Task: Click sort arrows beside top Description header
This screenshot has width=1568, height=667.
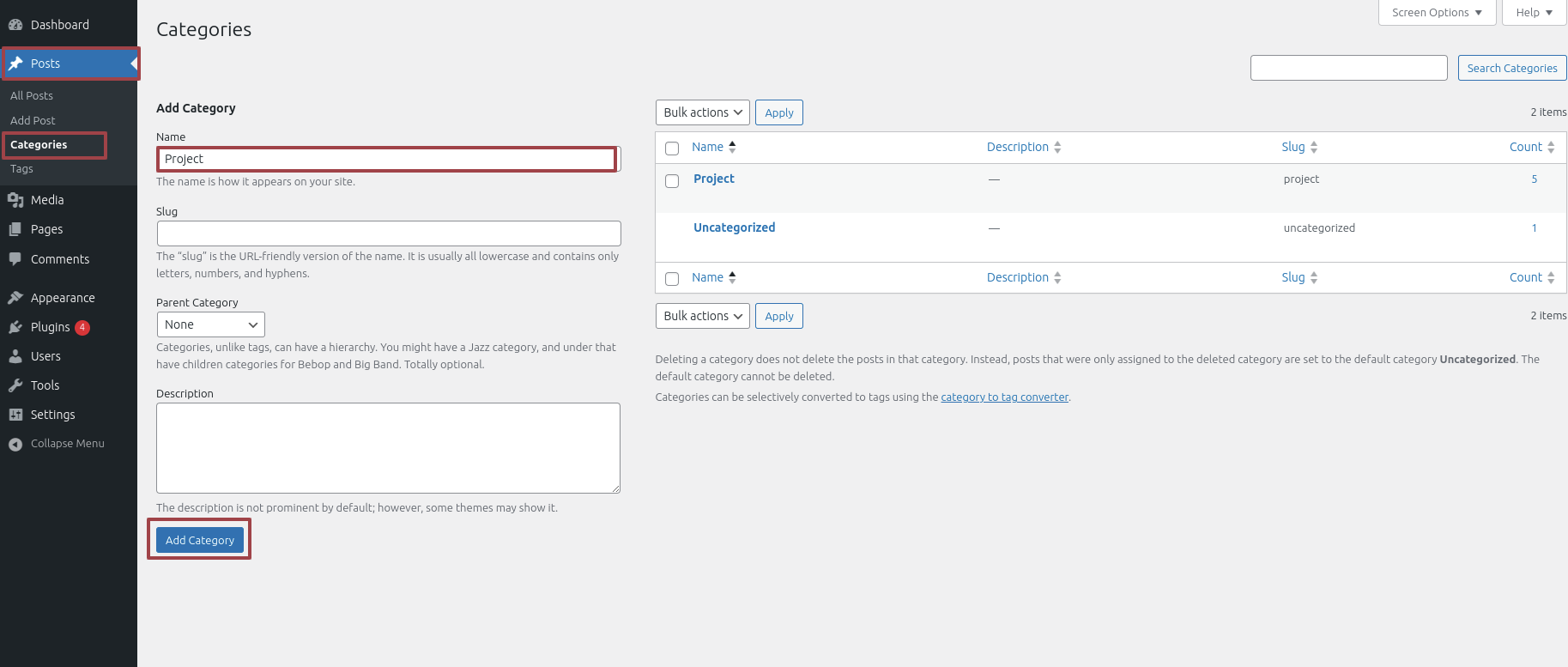Action: [x=1057, y=147]
